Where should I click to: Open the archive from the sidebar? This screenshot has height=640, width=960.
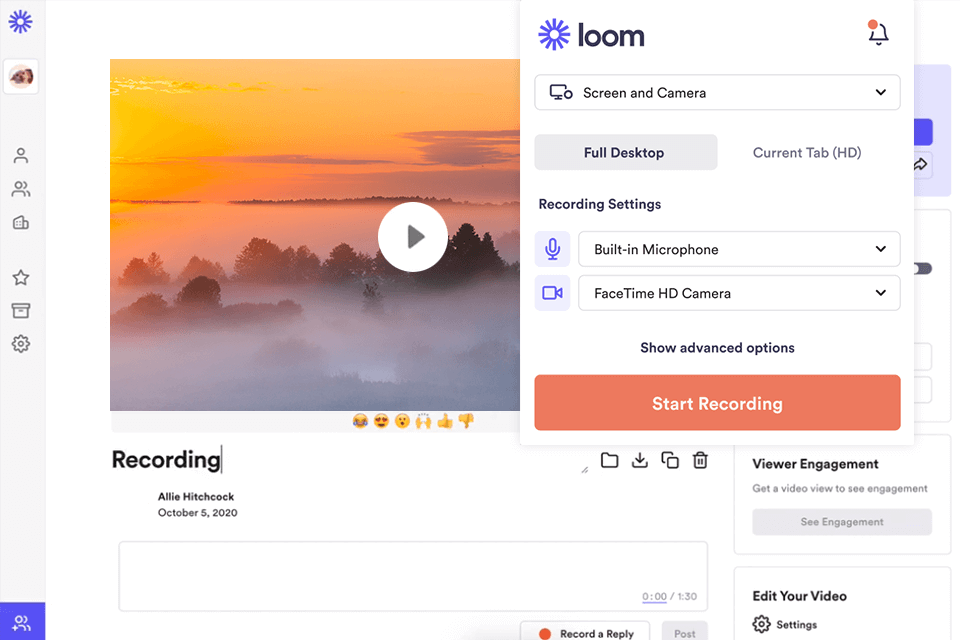tap(21, 310)
